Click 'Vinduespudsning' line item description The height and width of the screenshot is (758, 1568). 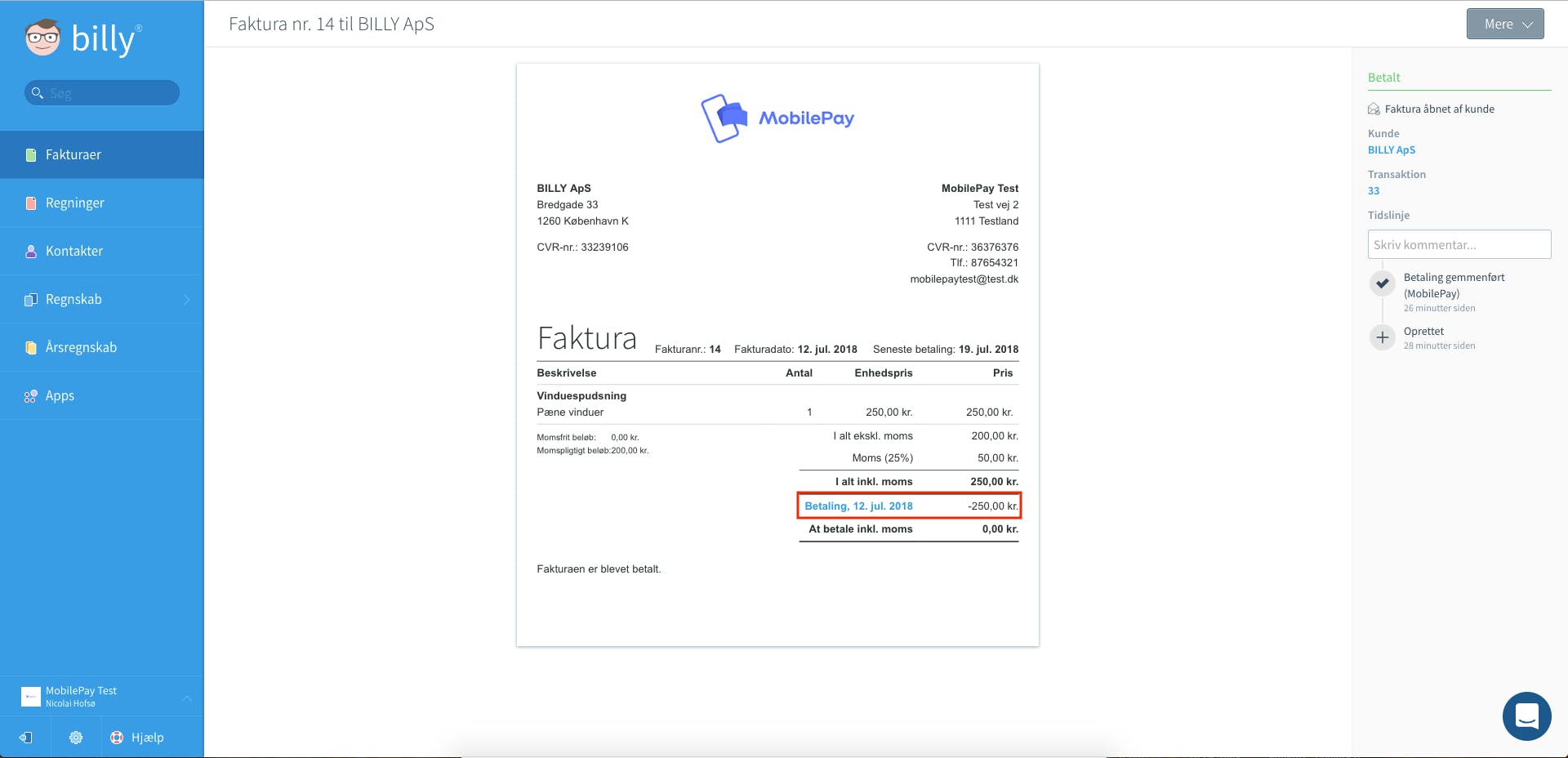pyautogui.click(x=581, y=396)
